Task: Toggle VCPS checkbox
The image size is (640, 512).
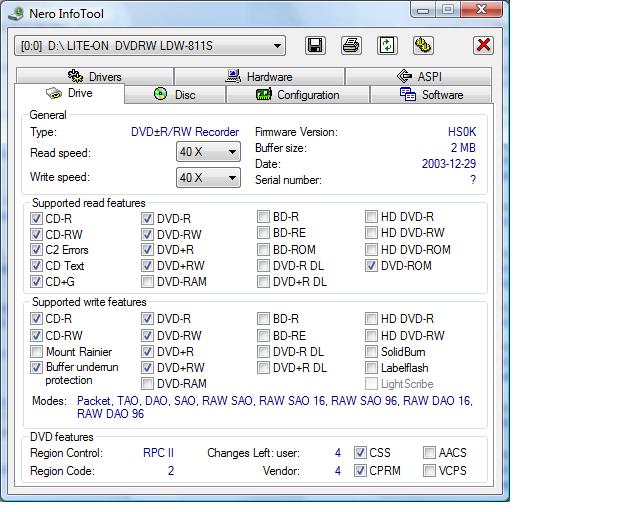Action: (429, 470)
